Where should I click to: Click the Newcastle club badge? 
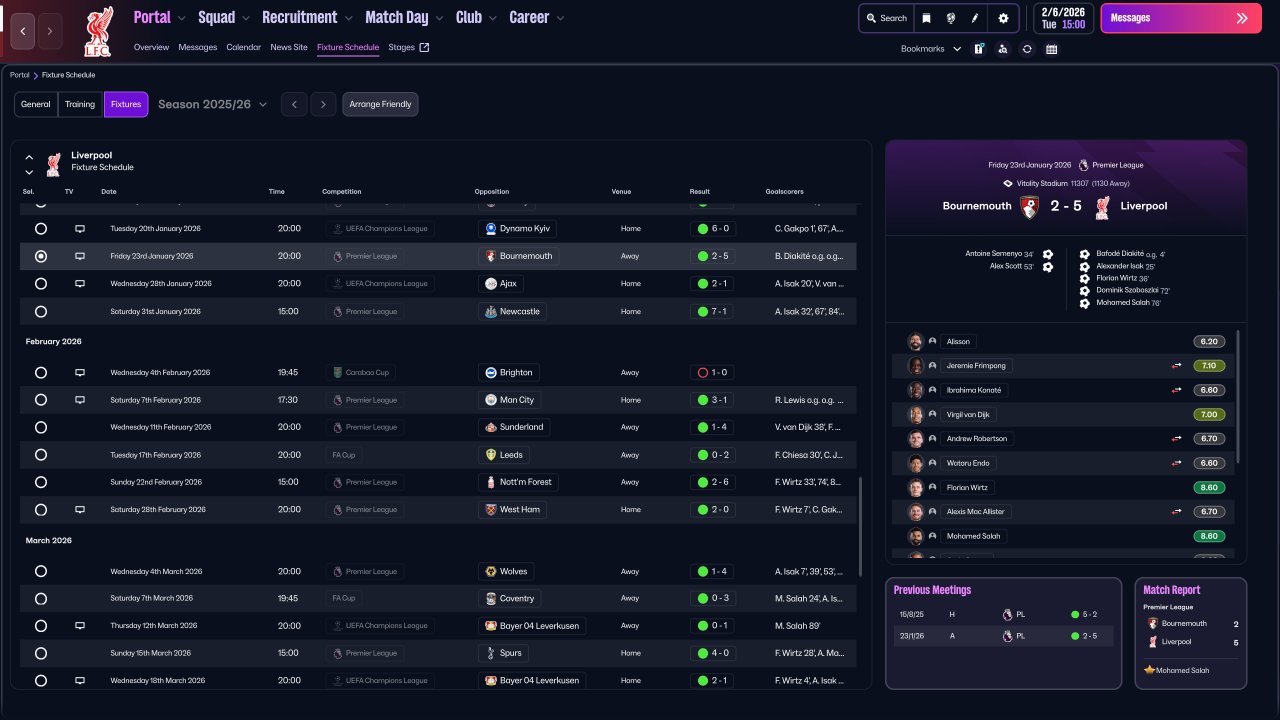[x=491, y=312]
